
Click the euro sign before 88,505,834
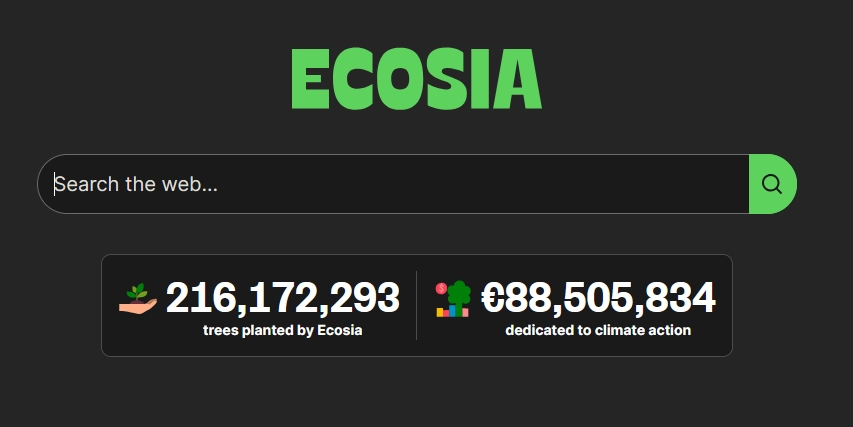click(493, 298)
